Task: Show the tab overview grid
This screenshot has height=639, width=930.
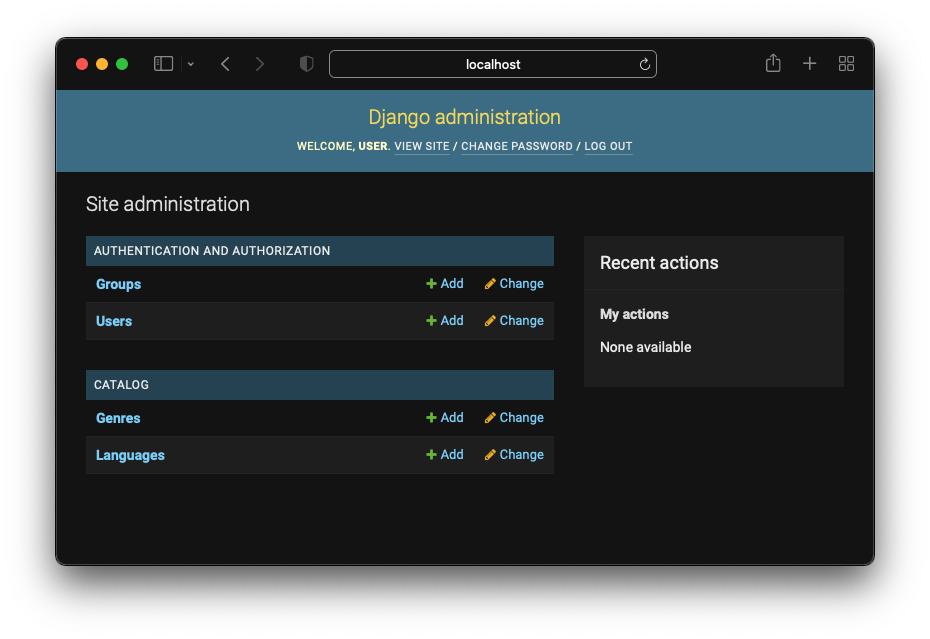Action: tap(846, 63)
